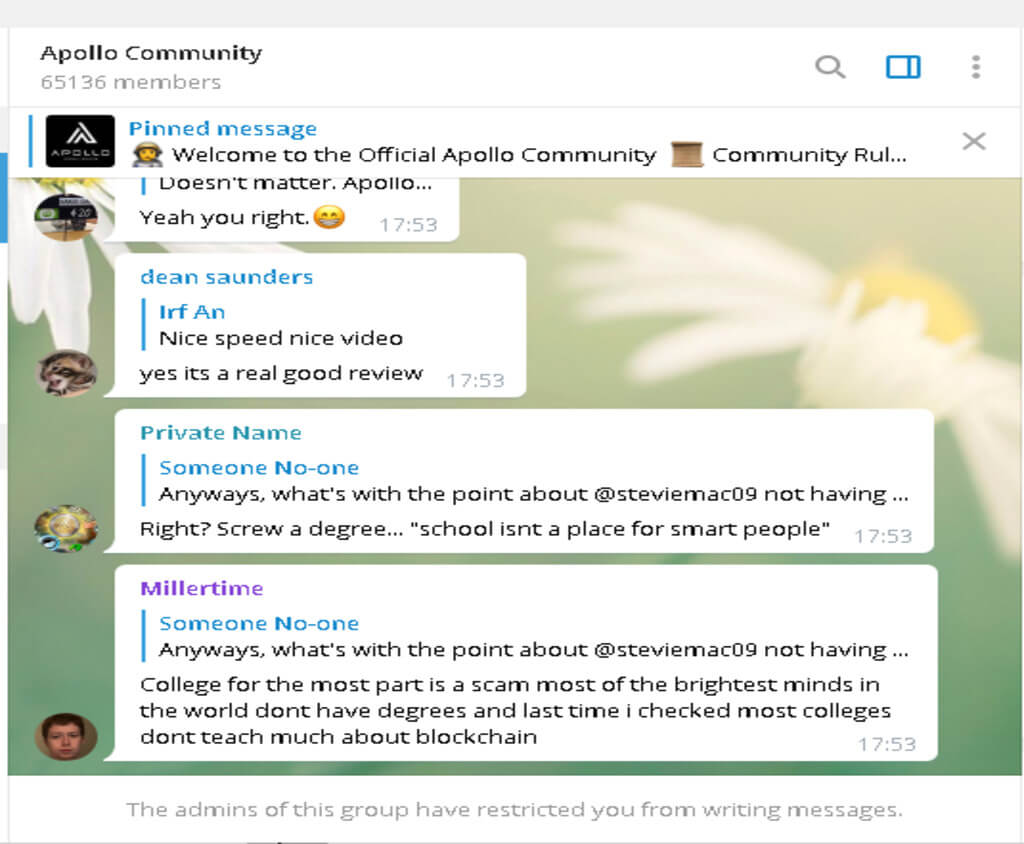
Task: Click the avatar beside 'Yeah you right'
Action: click(66, 216)
